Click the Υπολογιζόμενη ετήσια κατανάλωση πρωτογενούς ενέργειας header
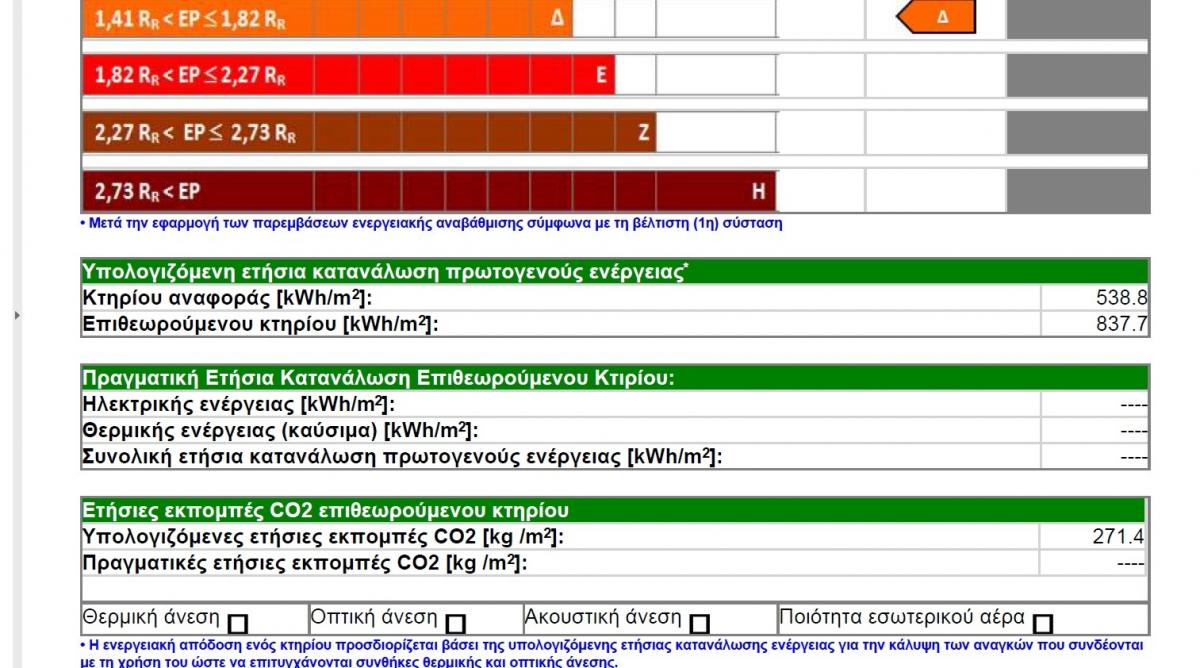 coord(615,271)
